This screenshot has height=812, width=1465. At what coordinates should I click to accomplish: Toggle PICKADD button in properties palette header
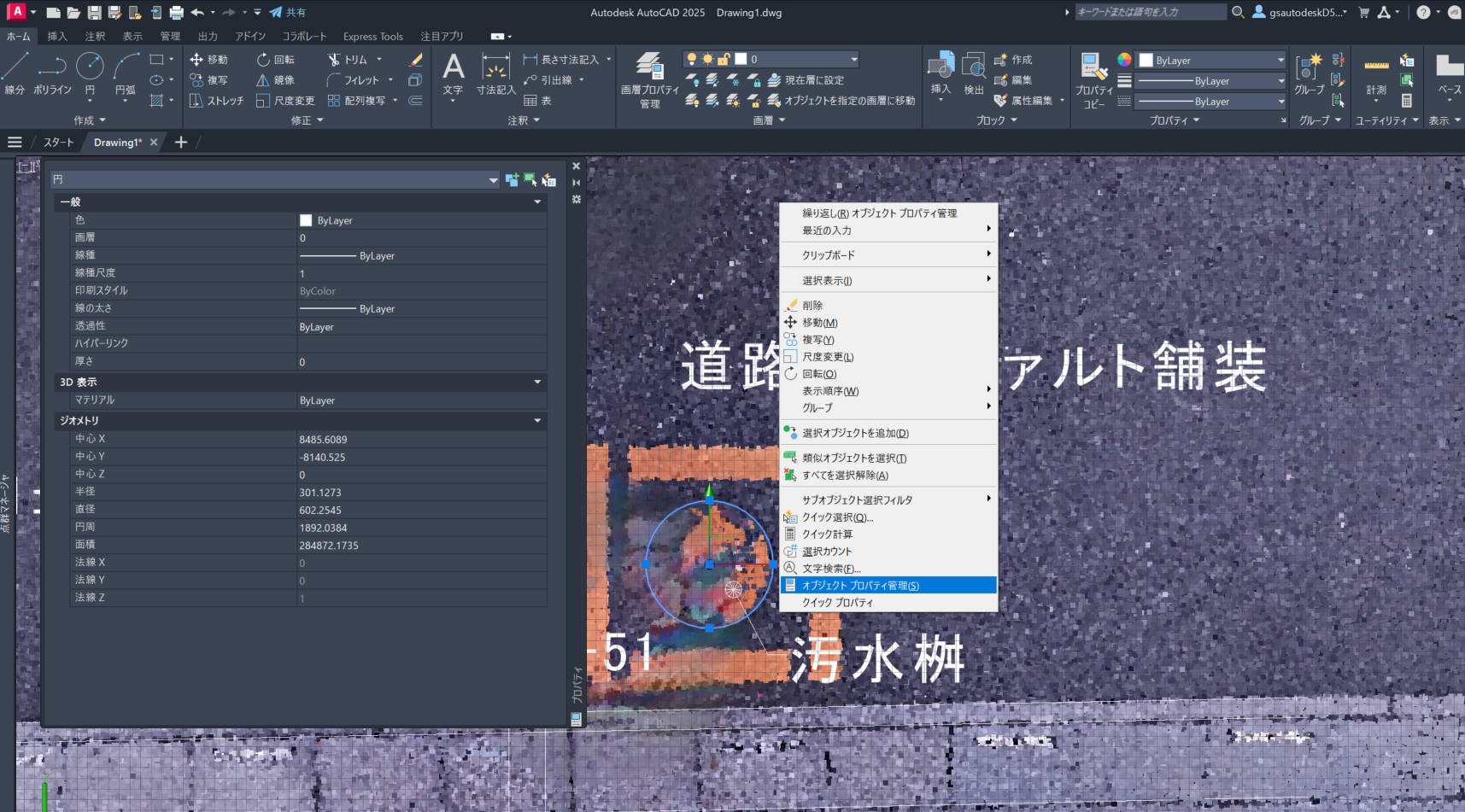pos(512,179)
